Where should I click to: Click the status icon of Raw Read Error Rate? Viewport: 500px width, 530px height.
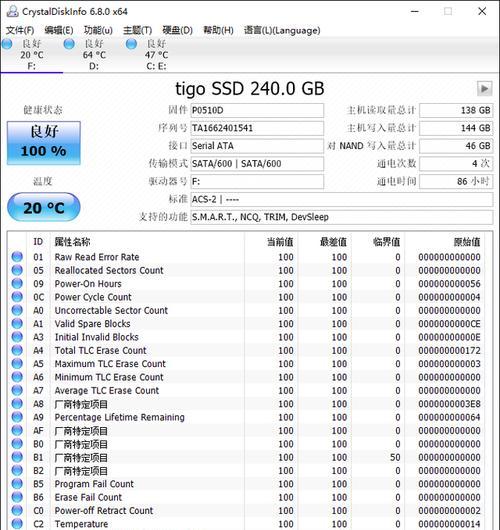point(17,257)
